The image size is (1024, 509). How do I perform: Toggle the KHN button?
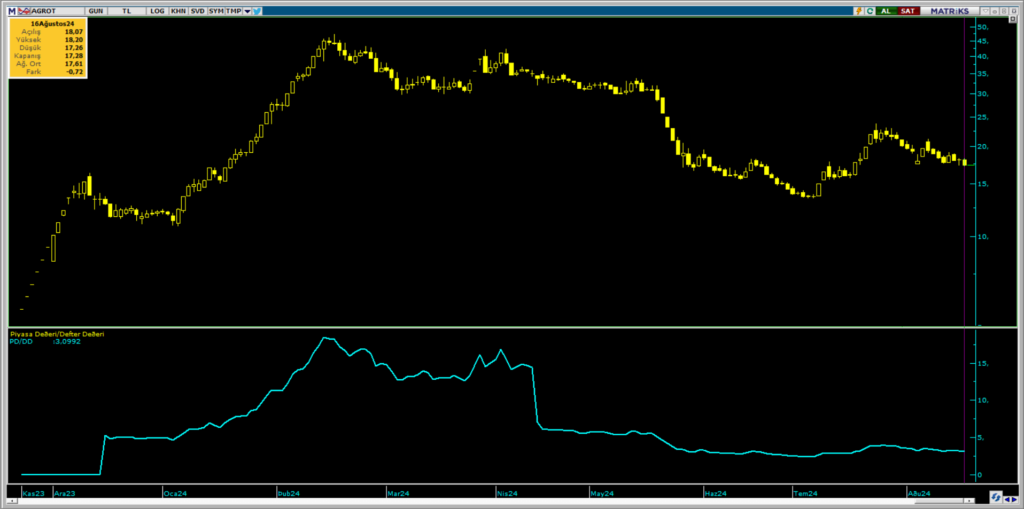point(178,11)
